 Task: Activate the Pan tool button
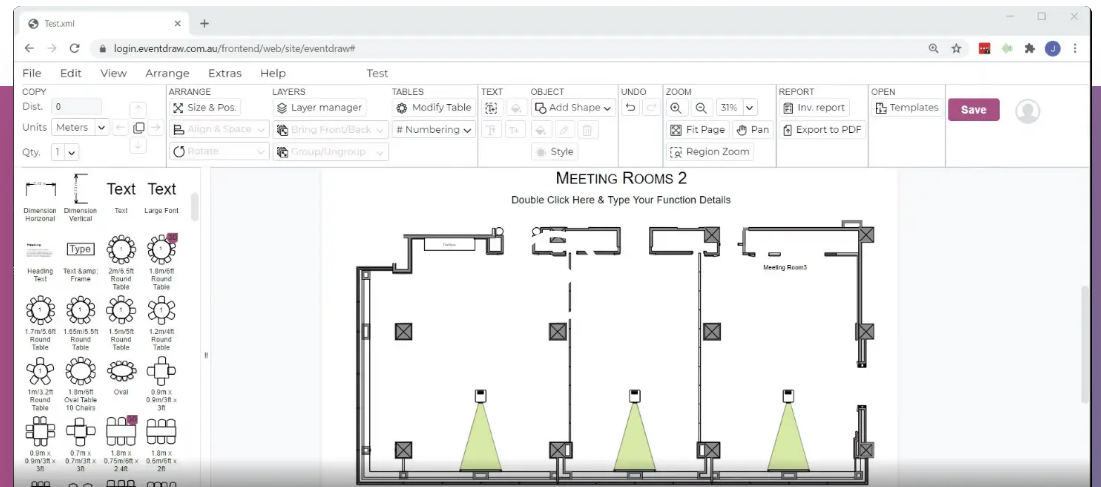click(x=753, y=130)
